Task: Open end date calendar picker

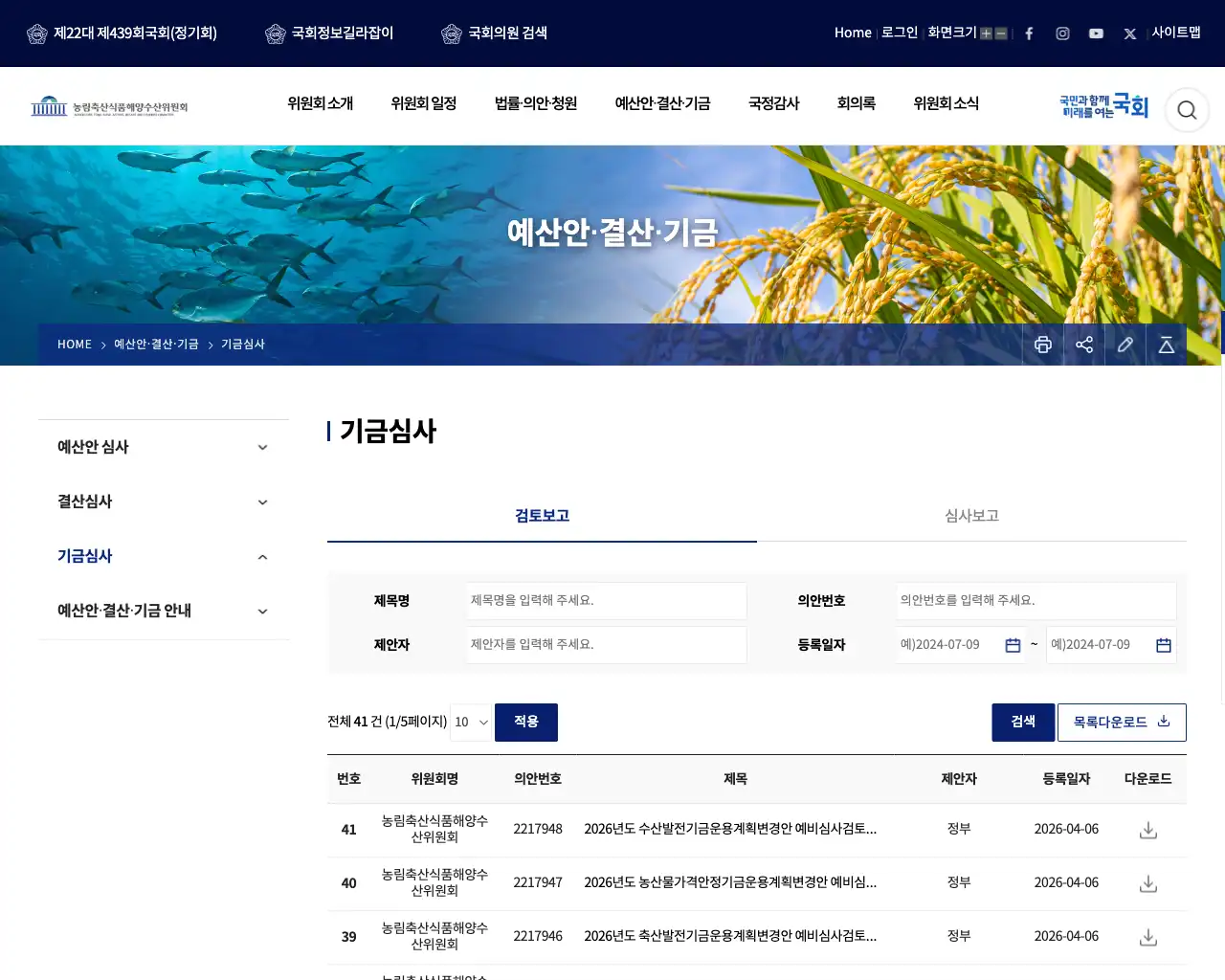Action: point(1164,645)
